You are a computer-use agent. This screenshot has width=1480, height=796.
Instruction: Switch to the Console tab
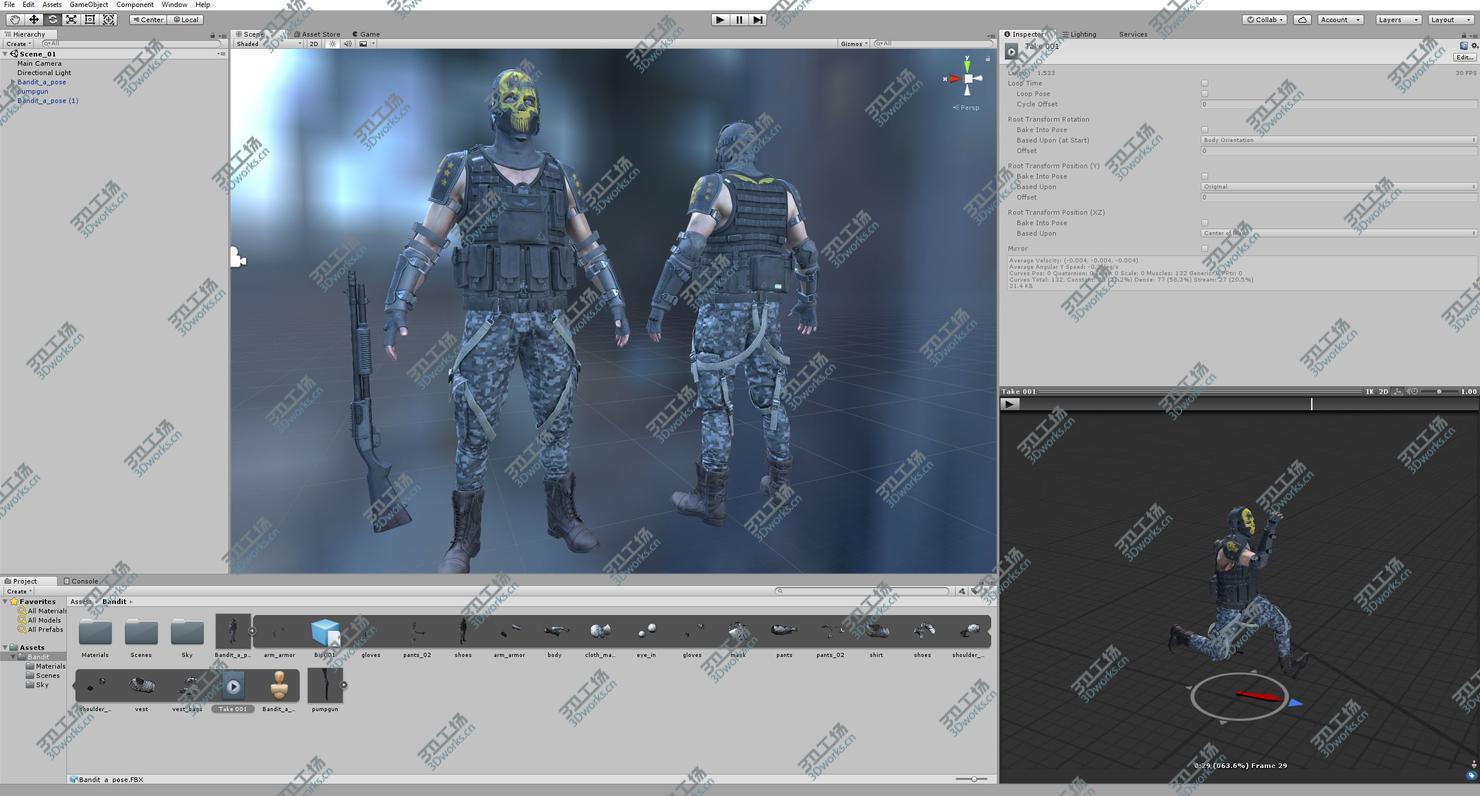pyautogui.click(x=81, y=581)
